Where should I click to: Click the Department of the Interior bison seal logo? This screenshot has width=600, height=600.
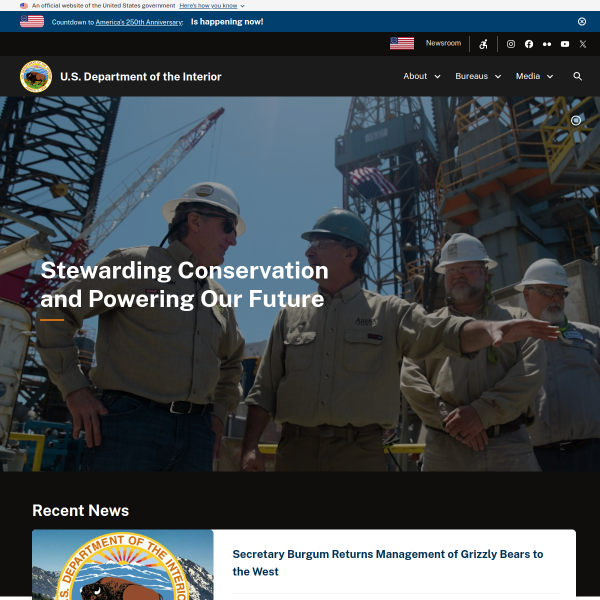36,77
